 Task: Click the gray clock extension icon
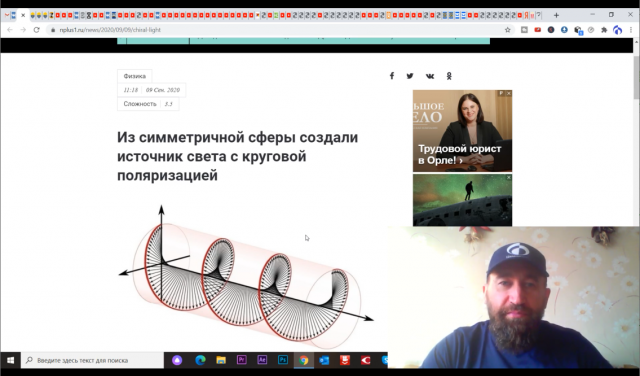(x=591, y=30)
